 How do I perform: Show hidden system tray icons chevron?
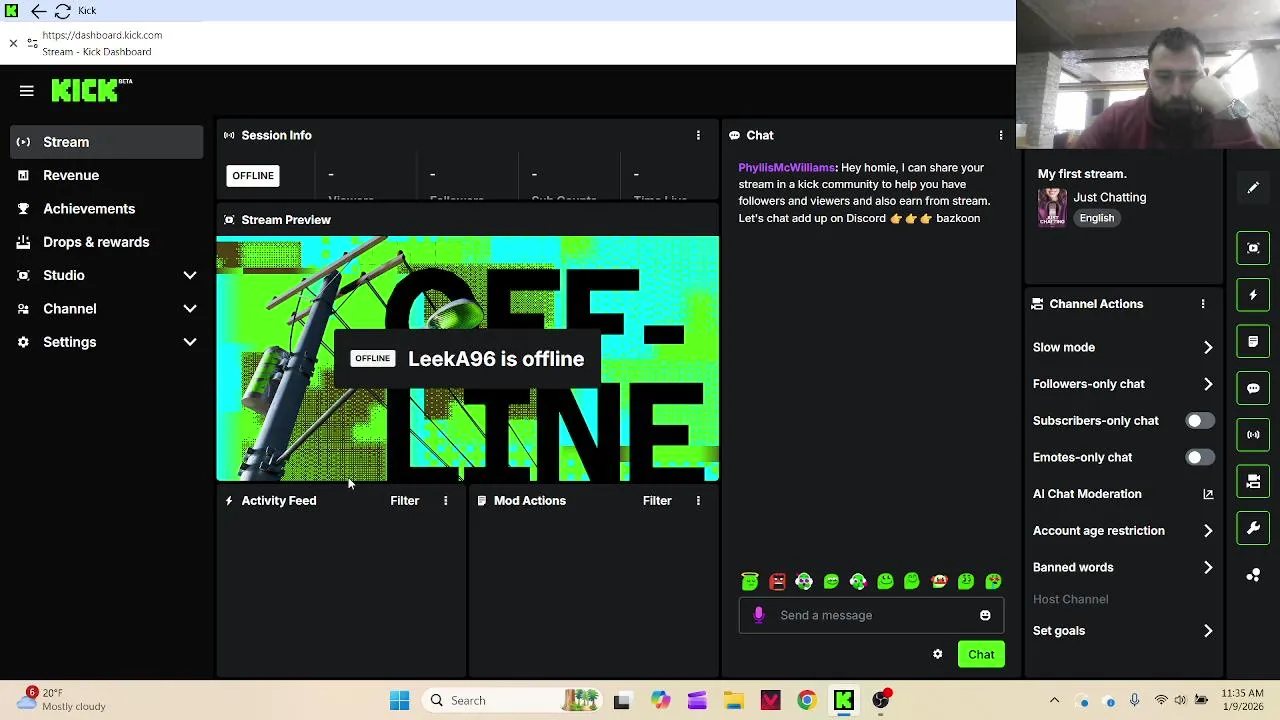[x=1054, y=700]
